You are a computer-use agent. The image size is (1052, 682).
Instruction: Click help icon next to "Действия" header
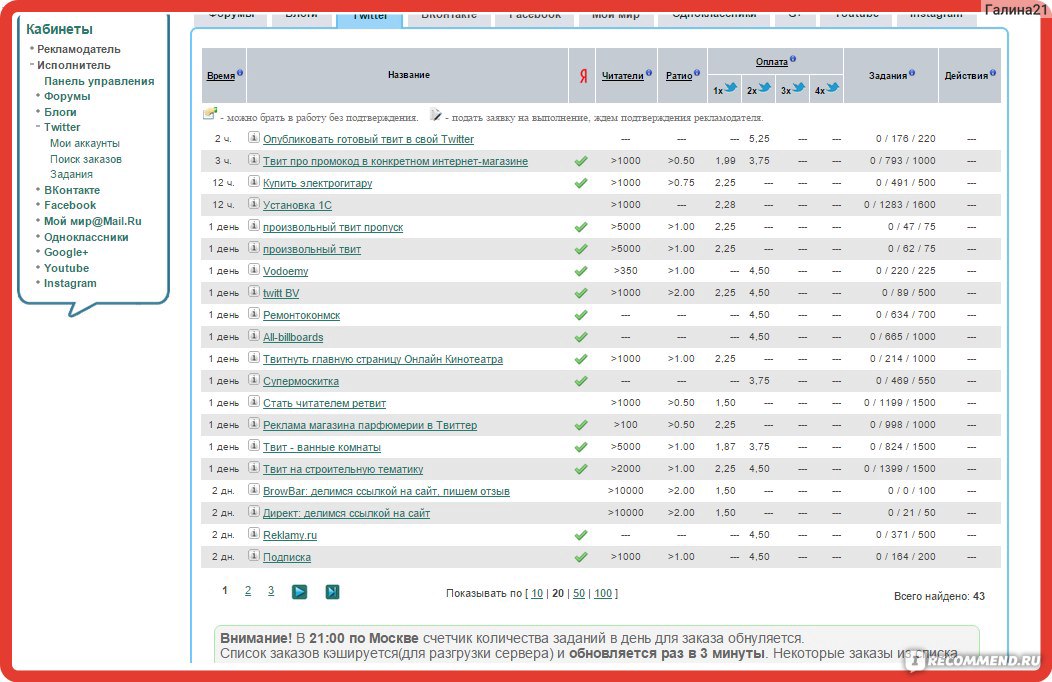993,73
